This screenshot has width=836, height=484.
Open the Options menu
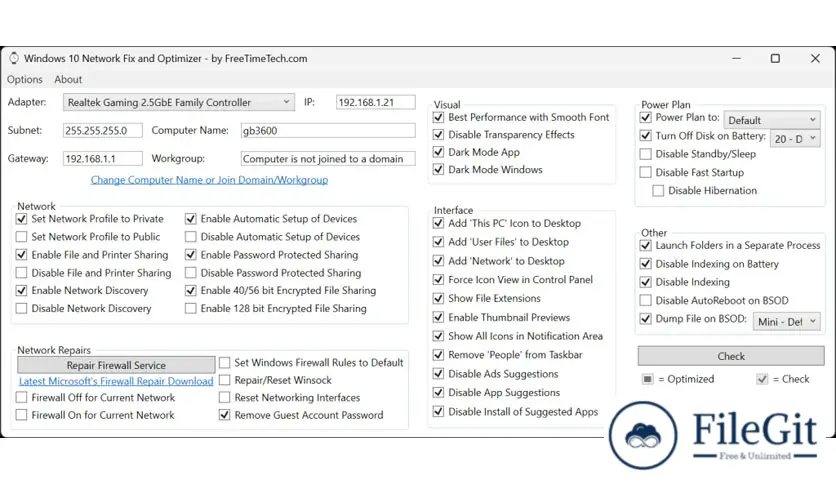[25, 79]
